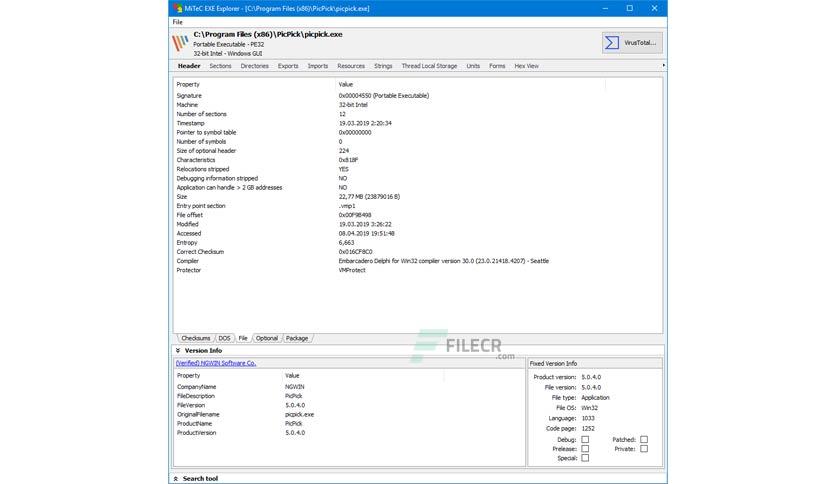Toggle the Patched checkbox
This screenshot has width=836, height=484.
tap(644, 440)
